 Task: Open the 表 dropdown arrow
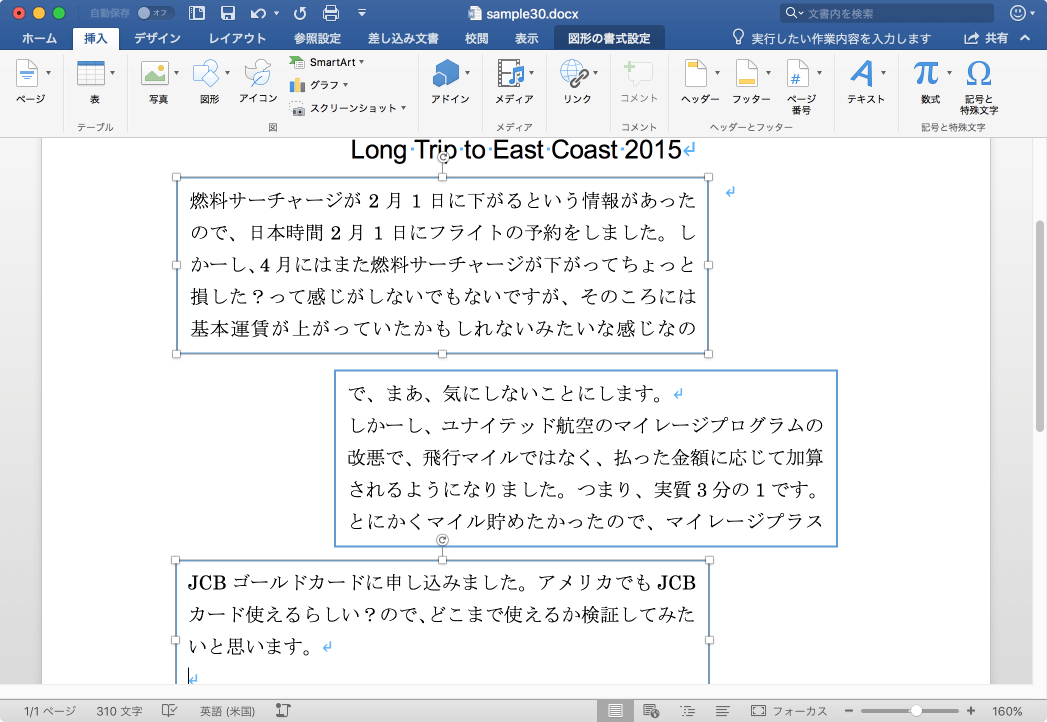point(112,72)
